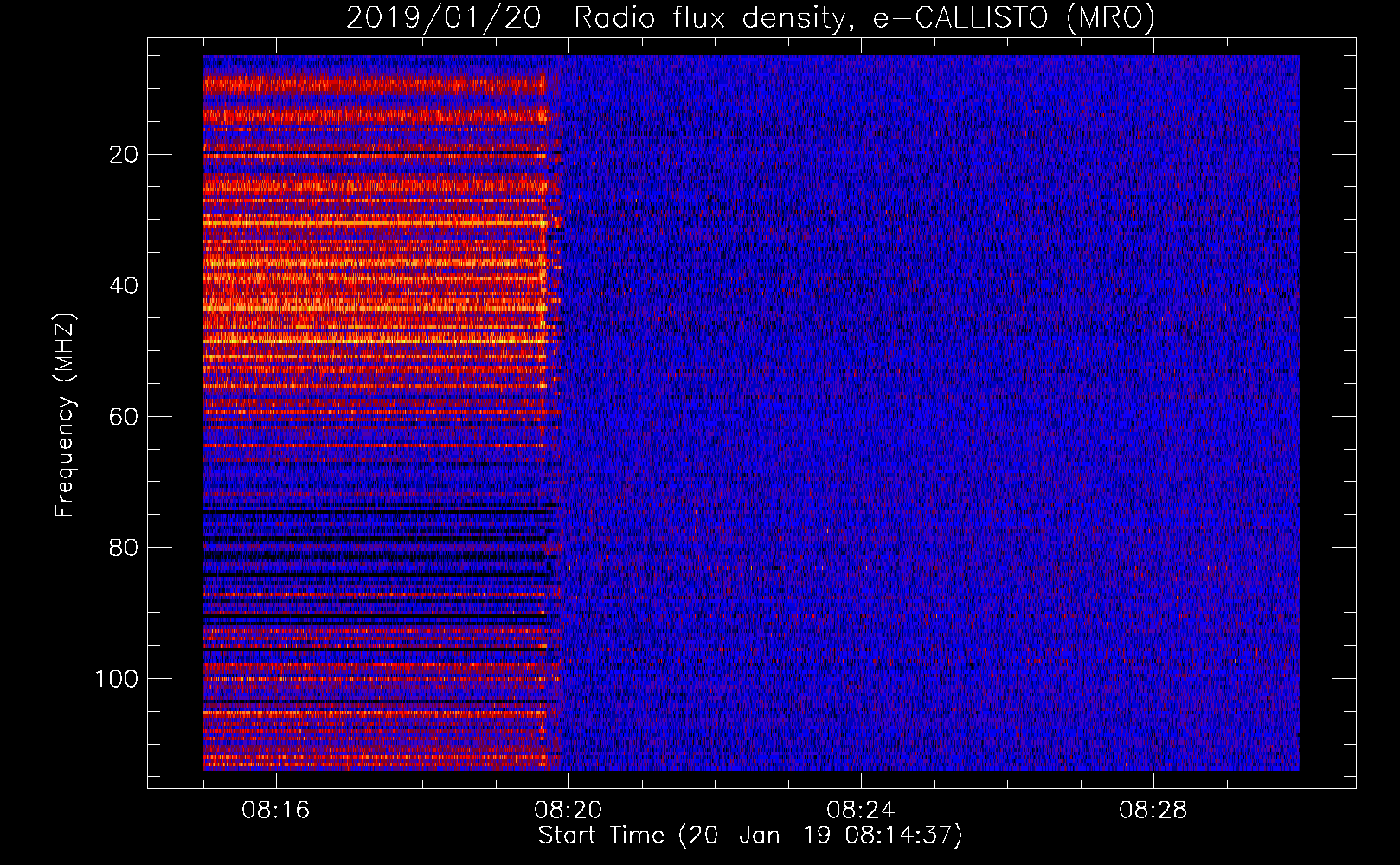The image size is (1400, 865).
Task: Click the 08:28 time tick label
Action: [x=1153, y=811]
